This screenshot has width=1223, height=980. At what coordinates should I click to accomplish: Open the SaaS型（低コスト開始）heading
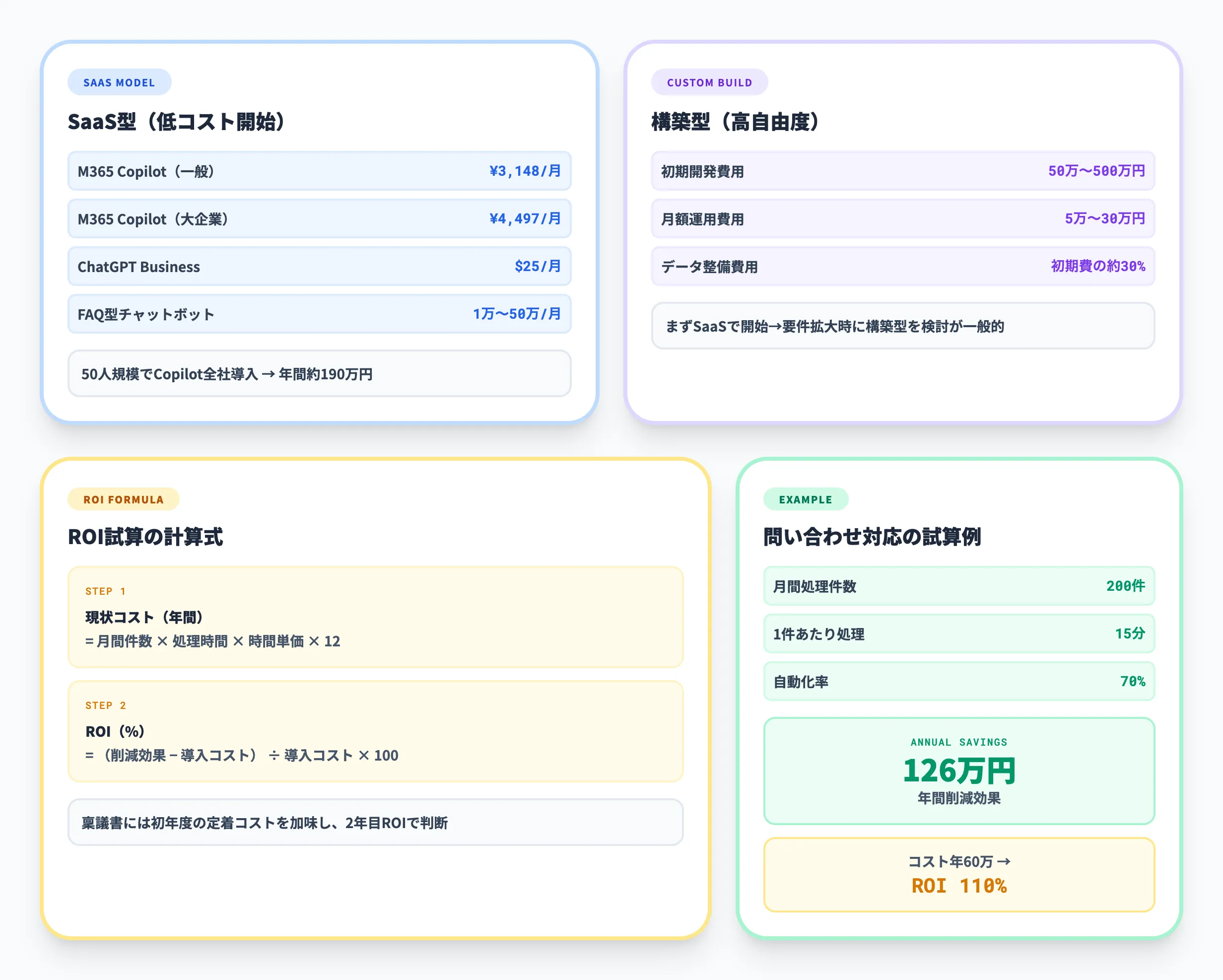(x=176, y=121)
